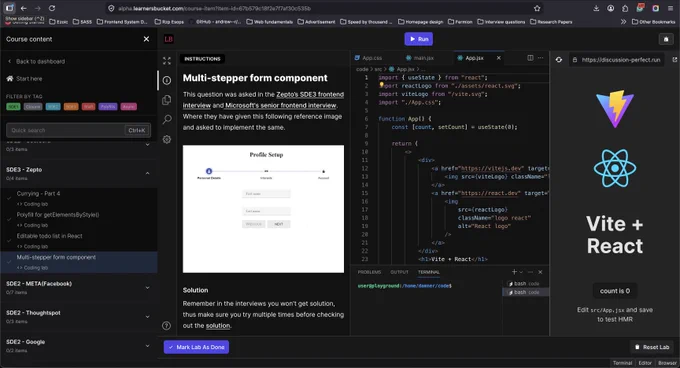Switch to the App.css editor tab

(368, 58)
